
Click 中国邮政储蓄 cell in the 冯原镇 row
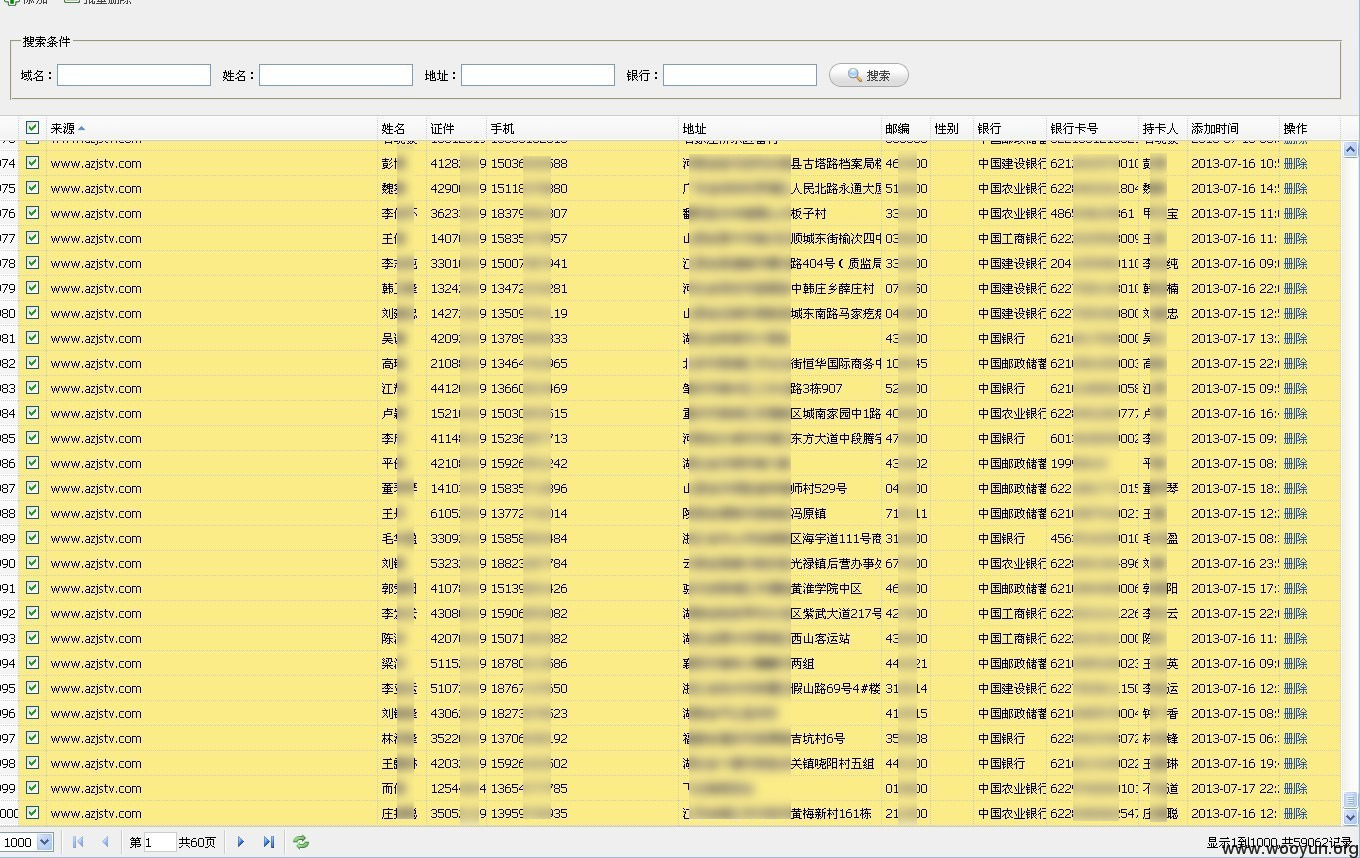[1010, 514]
